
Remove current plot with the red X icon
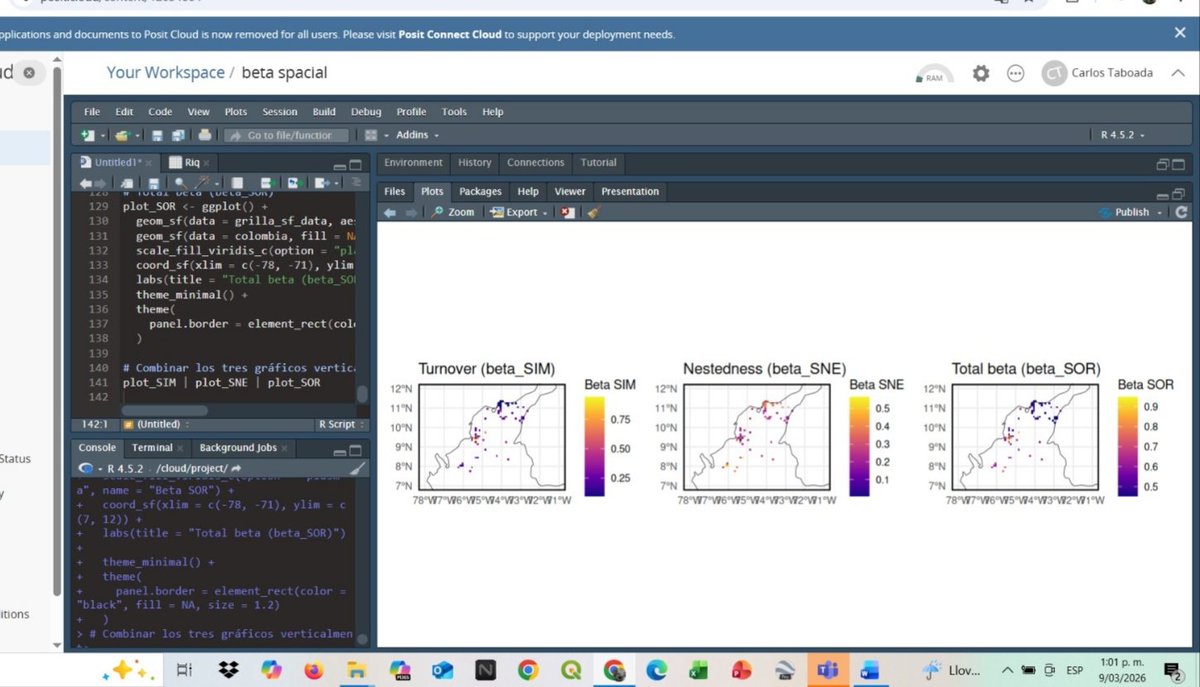(x=568, y=212)
